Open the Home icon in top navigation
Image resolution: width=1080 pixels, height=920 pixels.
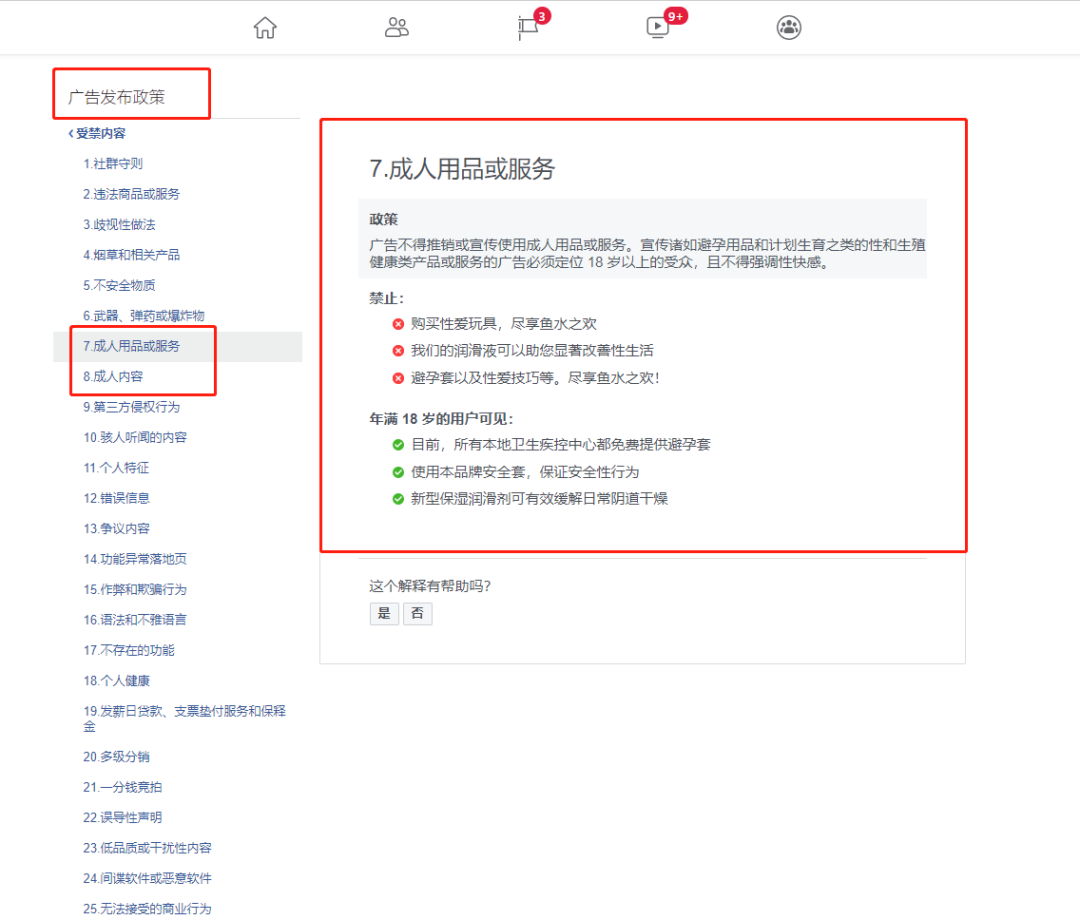pyautogui.click(x=264, y=27)
